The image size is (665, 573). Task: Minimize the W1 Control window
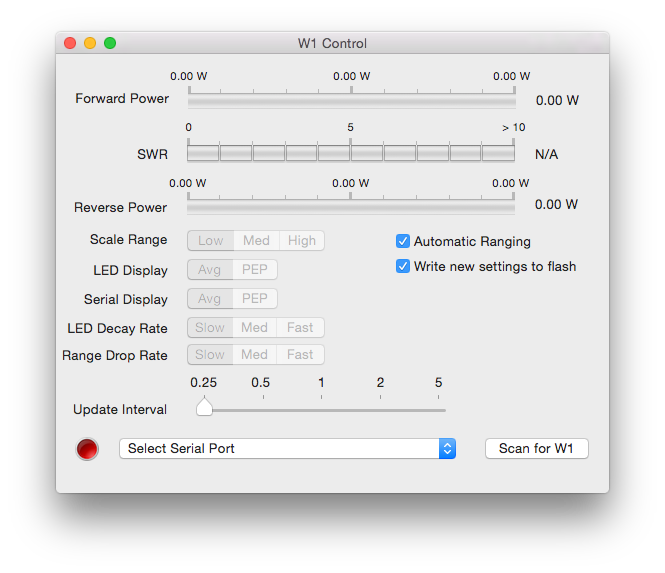[90, 43]
